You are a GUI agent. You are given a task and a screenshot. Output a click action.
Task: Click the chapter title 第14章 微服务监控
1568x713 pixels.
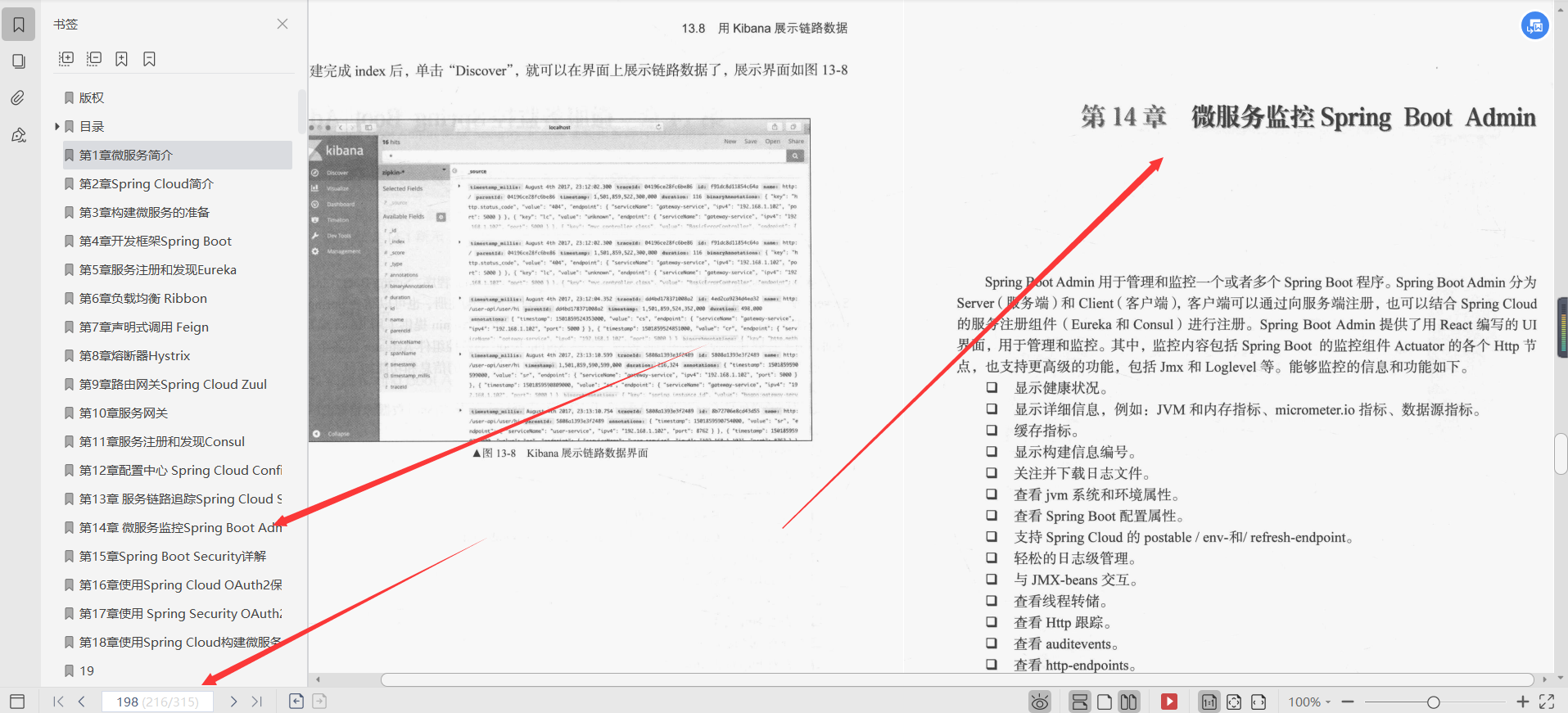pos(1308,117)
